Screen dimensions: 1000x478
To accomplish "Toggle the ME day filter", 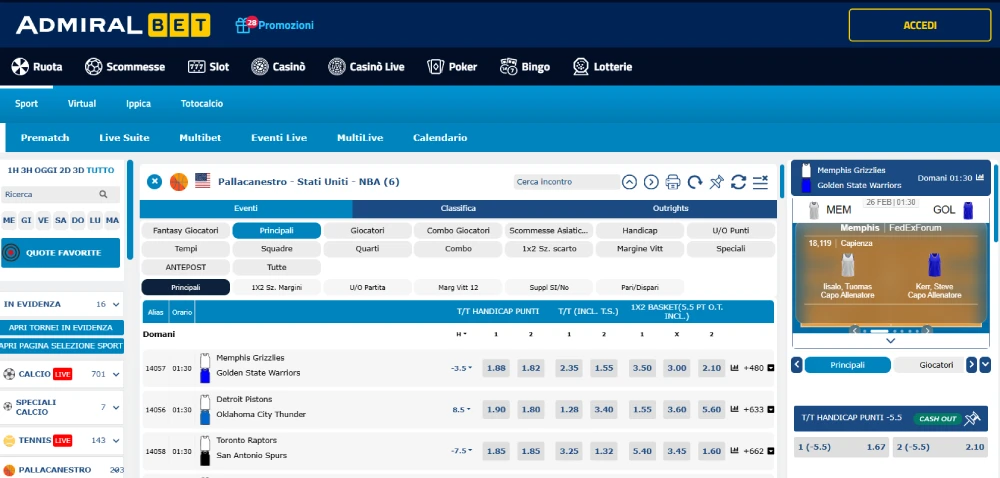I will point(9,220).
